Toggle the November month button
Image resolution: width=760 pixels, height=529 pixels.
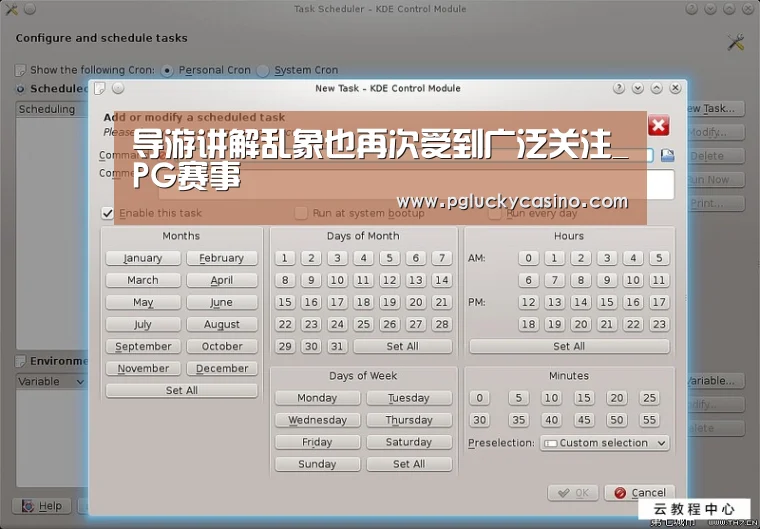(x=143, y=369)
